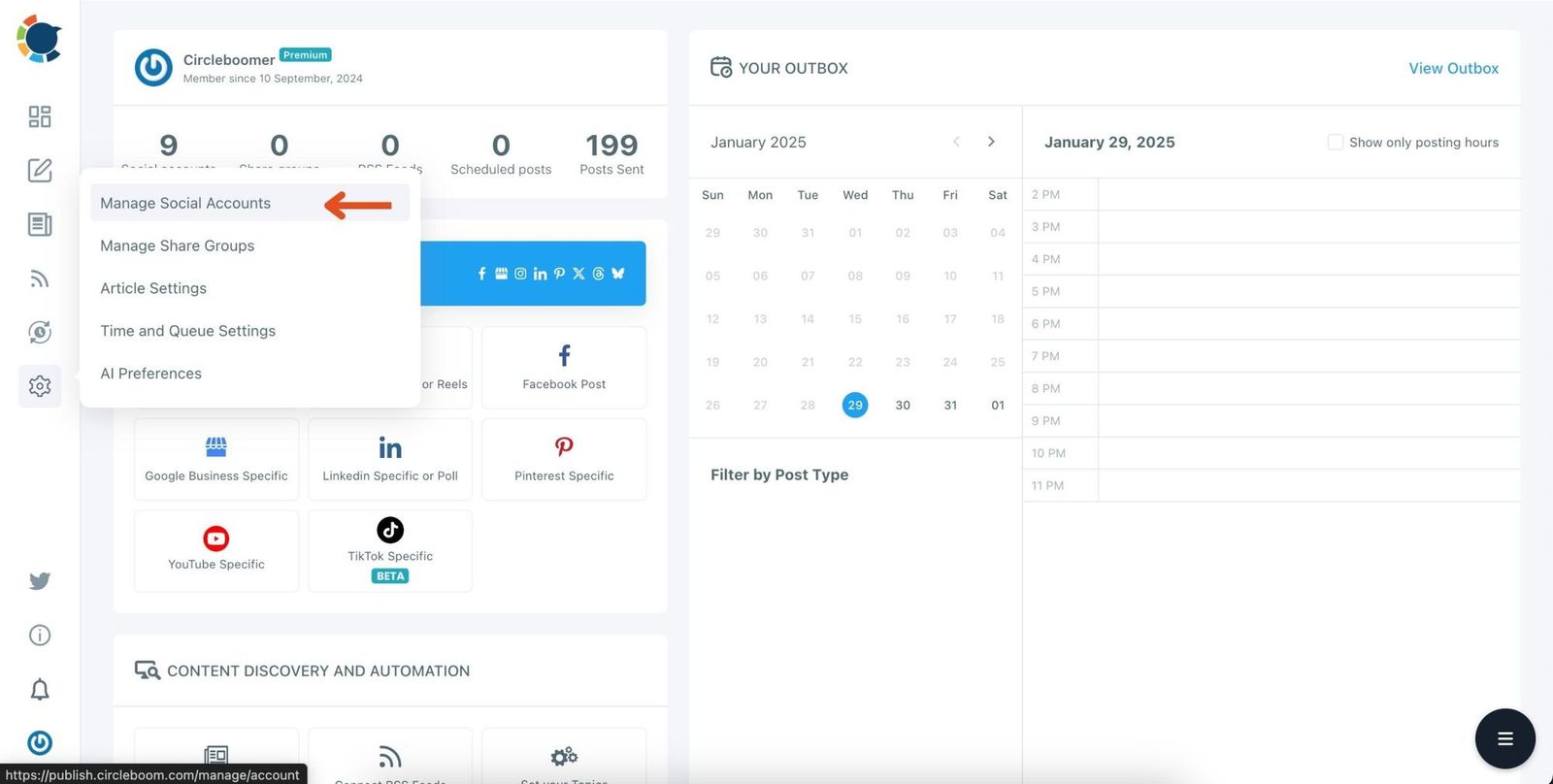Open the RSS feed sidebar icon
1553x784 pixels.
point(40,279)
